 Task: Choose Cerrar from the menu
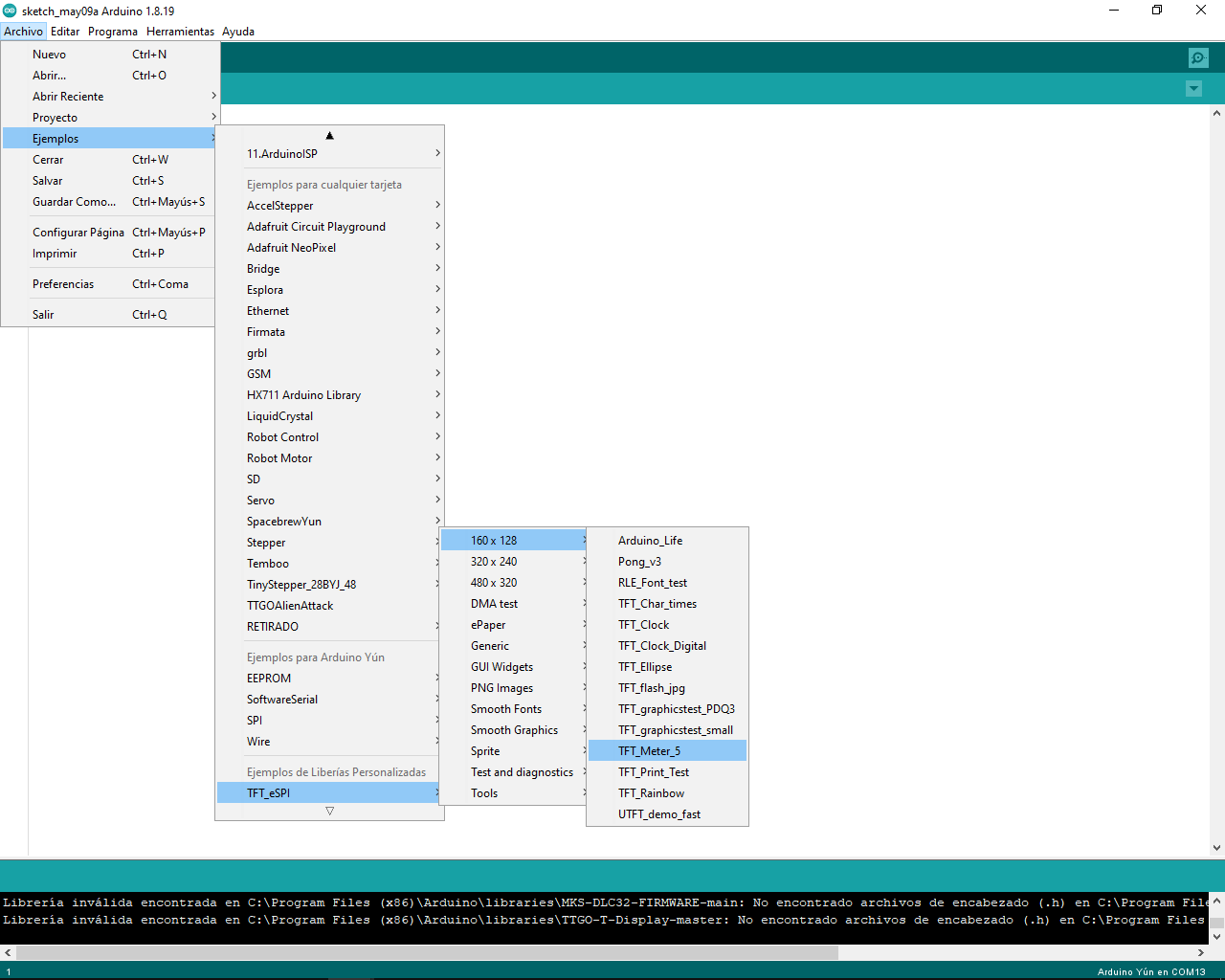point(110,160)
